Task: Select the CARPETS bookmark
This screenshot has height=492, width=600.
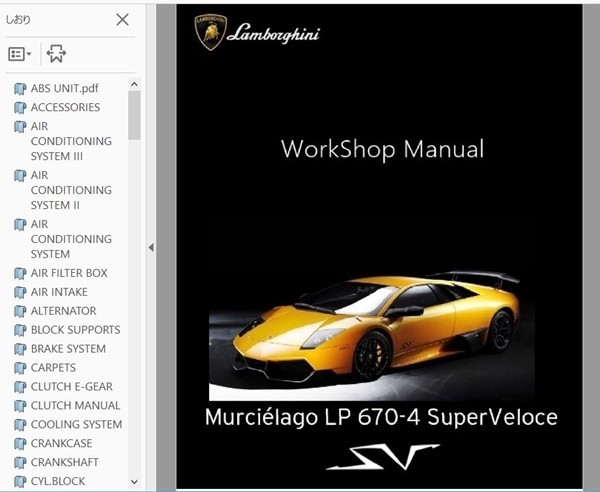Action: coord(53,367)
